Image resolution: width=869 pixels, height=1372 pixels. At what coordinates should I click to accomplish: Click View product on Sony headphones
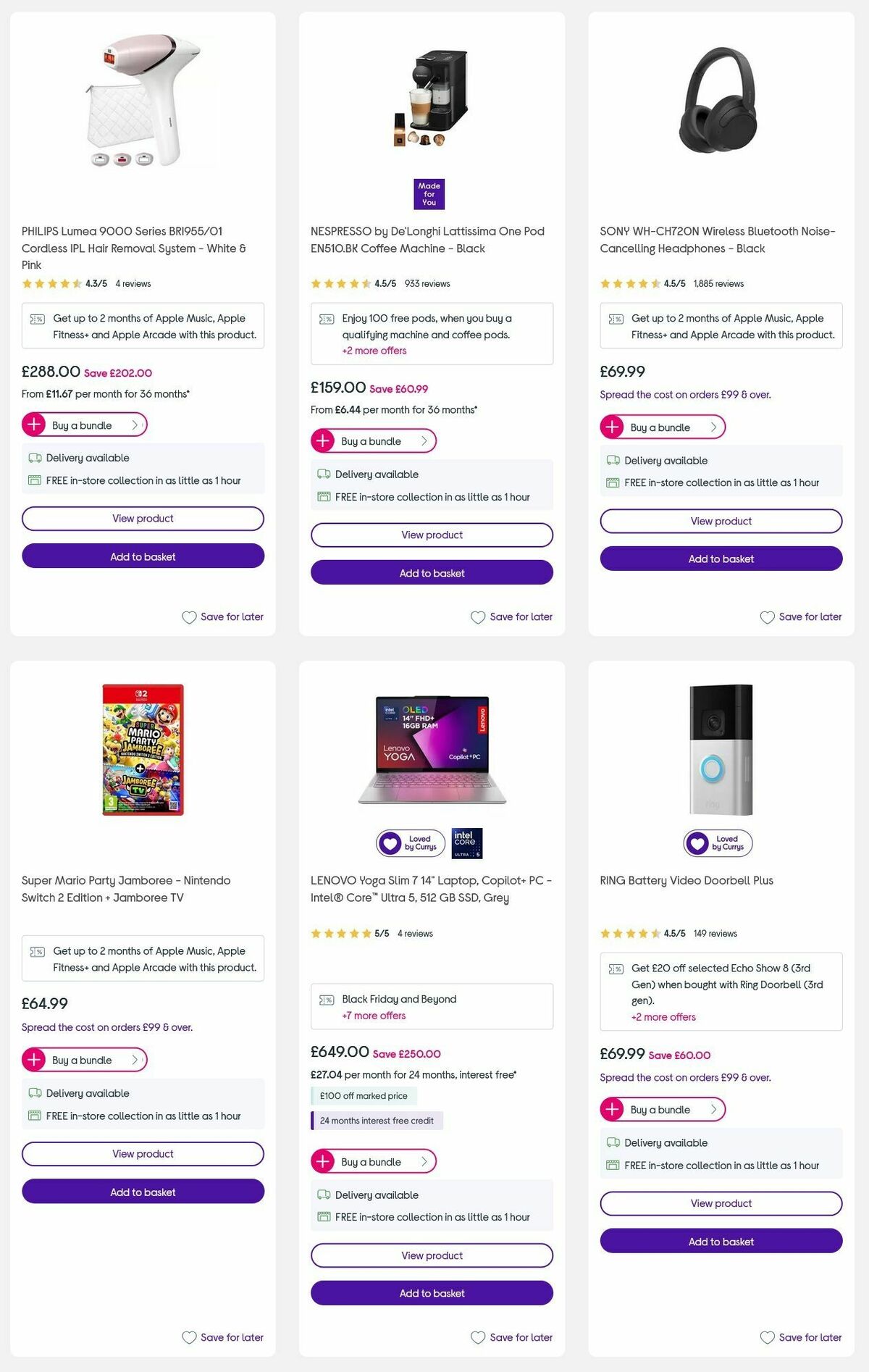(720, 520)
